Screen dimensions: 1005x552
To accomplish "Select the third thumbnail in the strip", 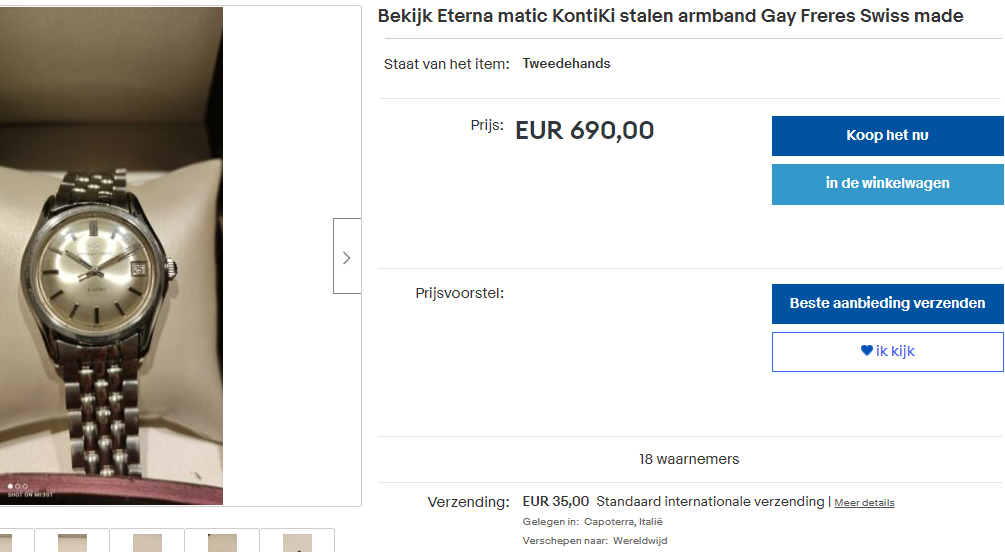I will pyautogui.click(x=147, y=541).
